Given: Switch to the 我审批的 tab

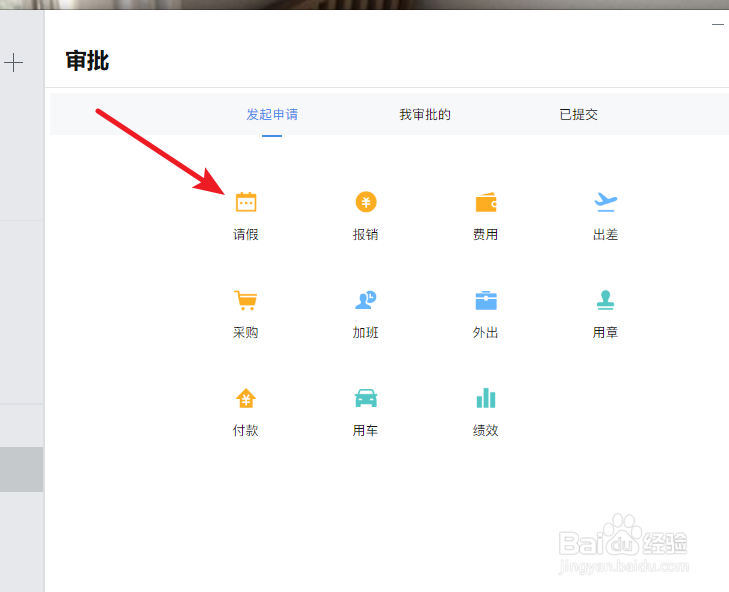Looking at the screenshot, I should pos(425,114).
